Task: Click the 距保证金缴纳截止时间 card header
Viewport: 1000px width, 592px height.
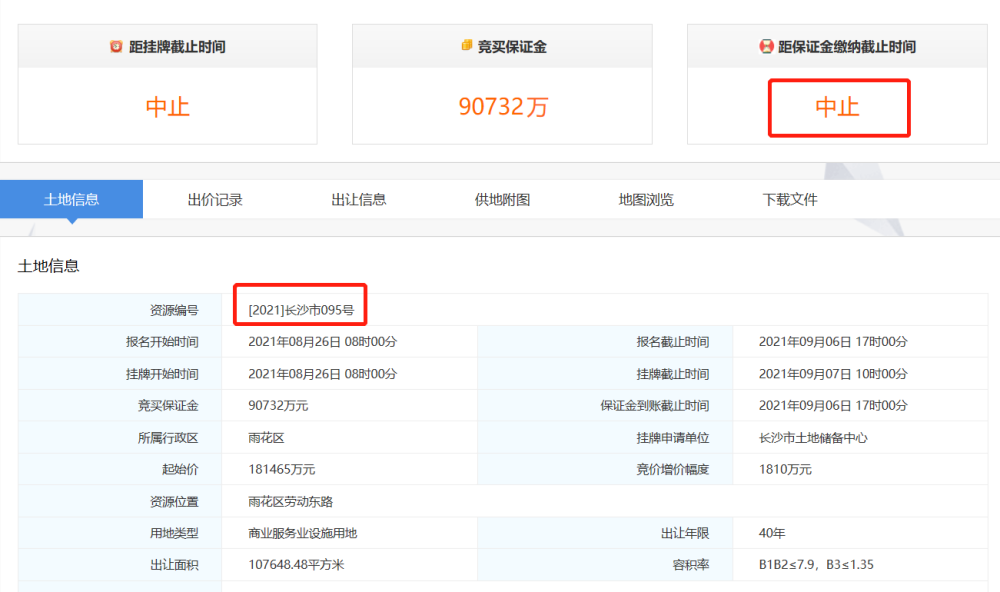Action: pos(837,46)
